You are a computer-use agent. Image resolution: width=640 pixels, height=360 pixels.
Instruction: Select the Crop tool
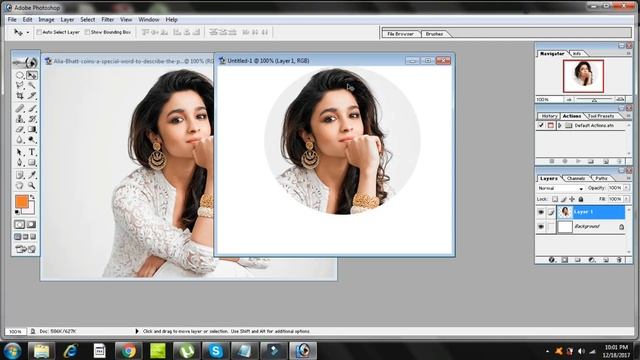tap(20, 96)
